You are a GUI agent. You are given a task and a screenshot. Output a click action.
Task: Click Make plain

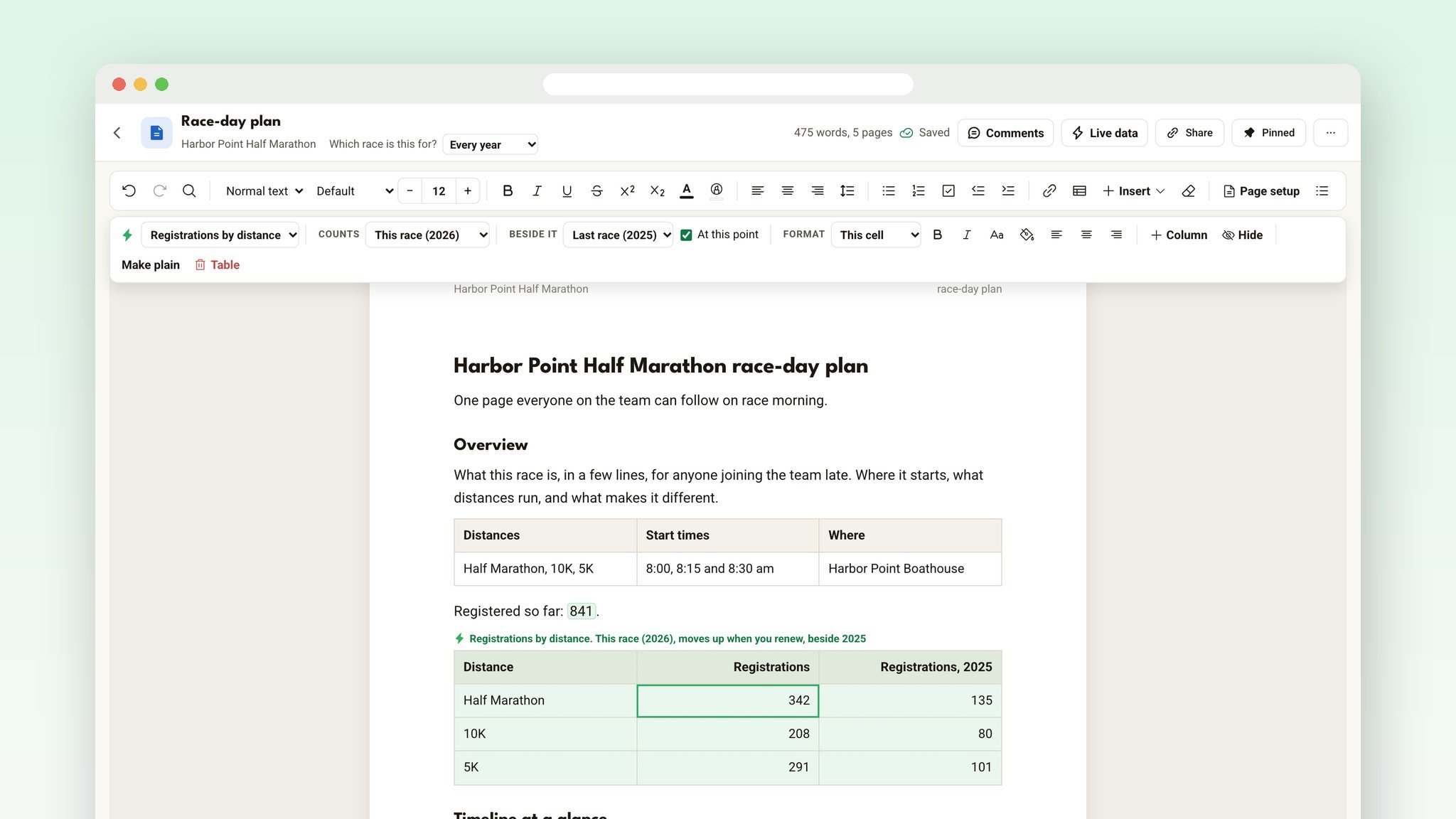click(150, 264)
